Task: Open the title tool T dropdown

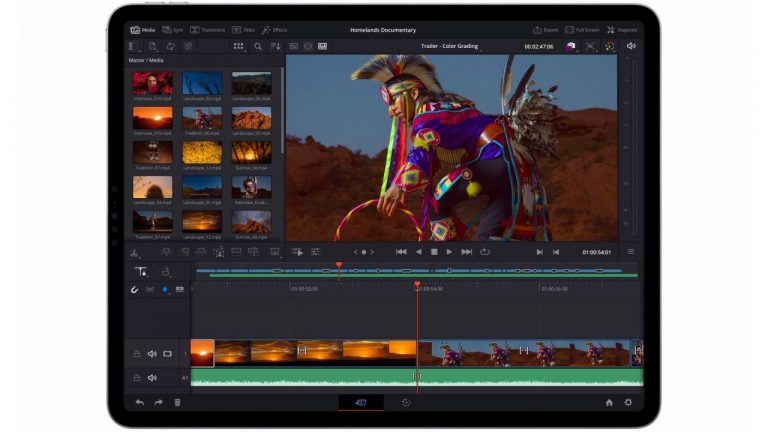Action: (141, 271)
